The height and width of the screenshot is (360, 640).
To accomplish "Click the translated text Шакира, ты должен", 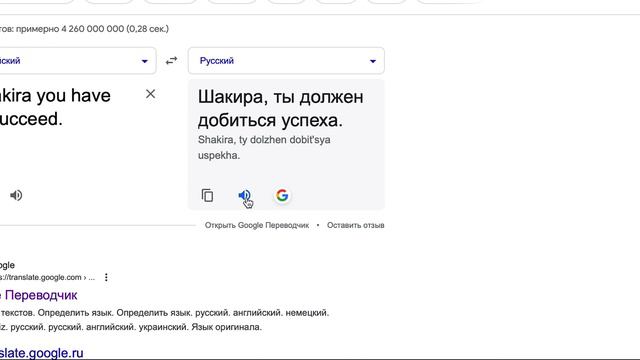I will [280, 97].
